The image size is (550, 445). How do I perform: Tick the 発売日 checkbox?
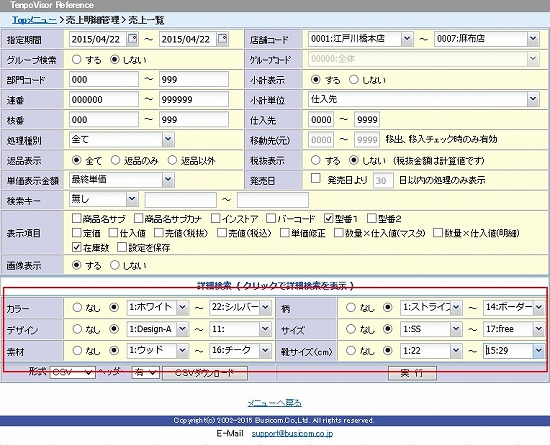pos(316,178)
